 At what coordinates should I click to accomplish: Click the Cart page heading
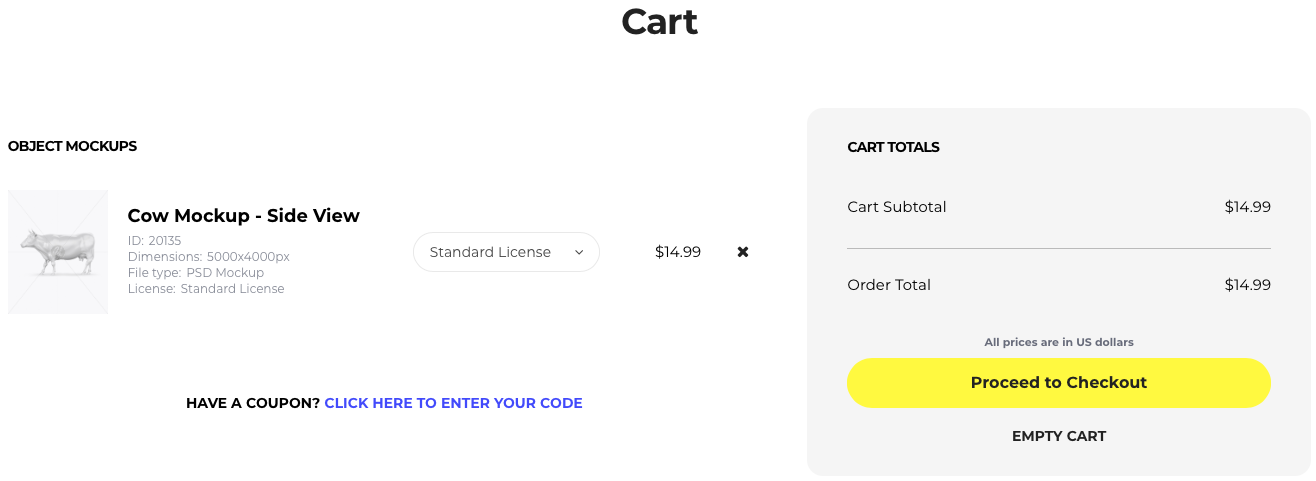click(660, 21)
